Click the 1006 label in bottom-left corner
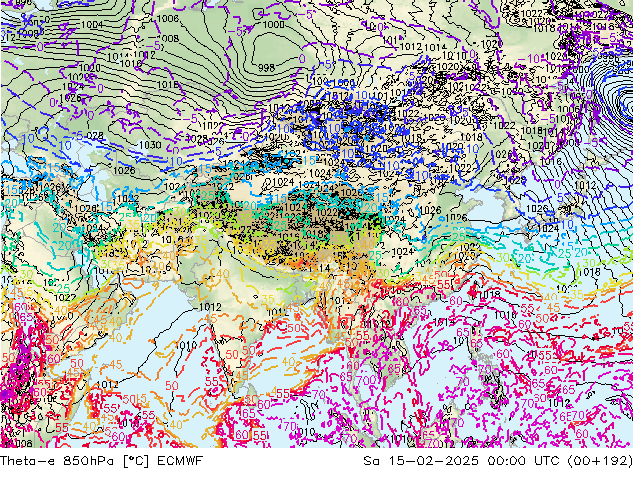634x490 pixels. 18,443
